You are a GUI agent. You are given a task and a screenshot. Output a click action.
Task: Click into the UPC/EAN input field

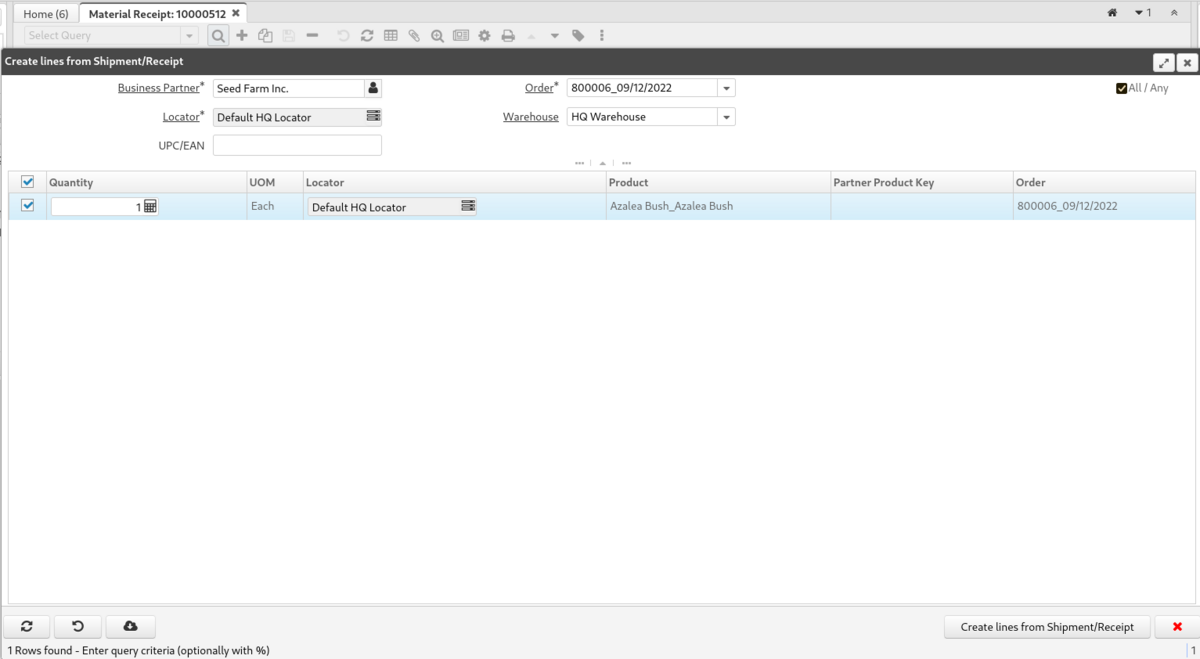(x=297, y=146)
